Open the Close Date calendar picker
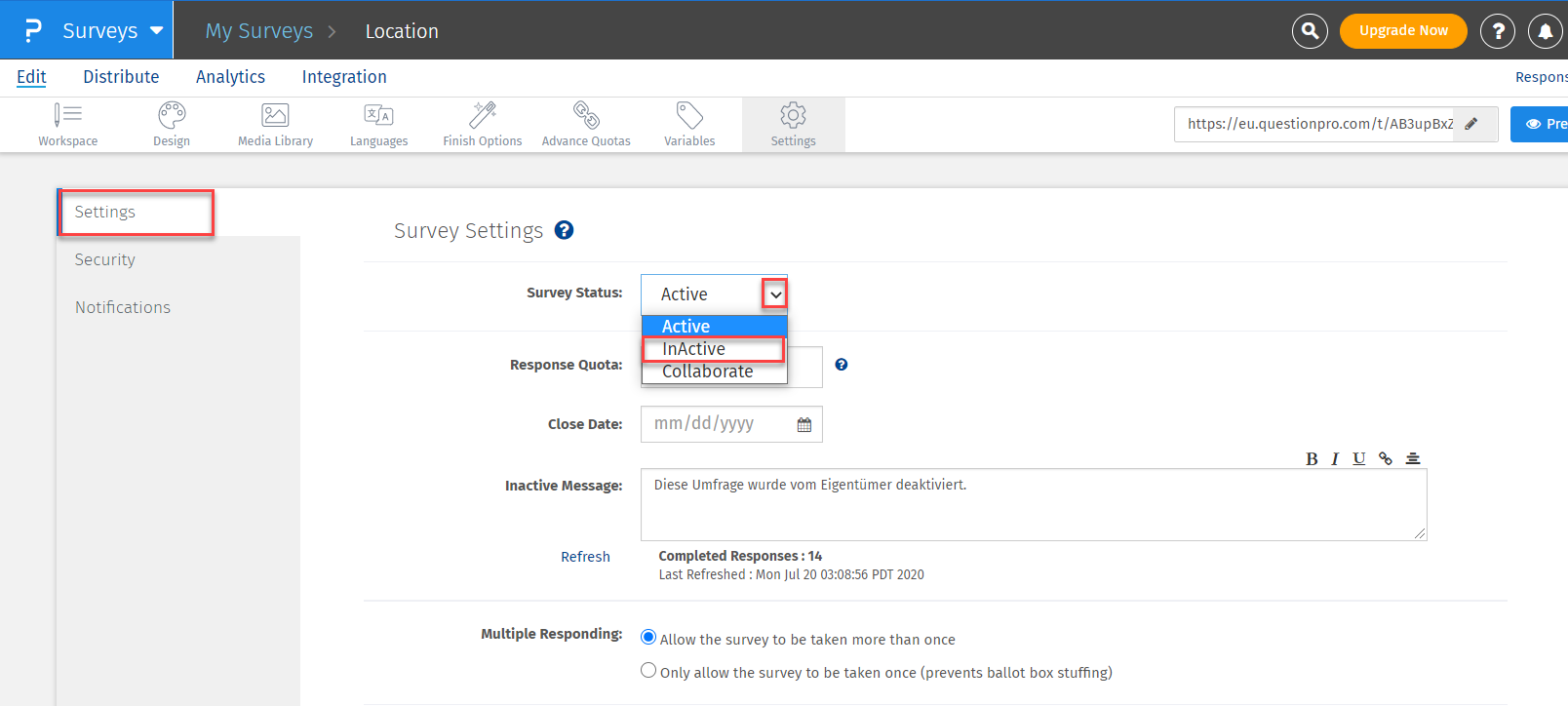The width and height of the screenshot is (1568, 706). pos(804,425)
